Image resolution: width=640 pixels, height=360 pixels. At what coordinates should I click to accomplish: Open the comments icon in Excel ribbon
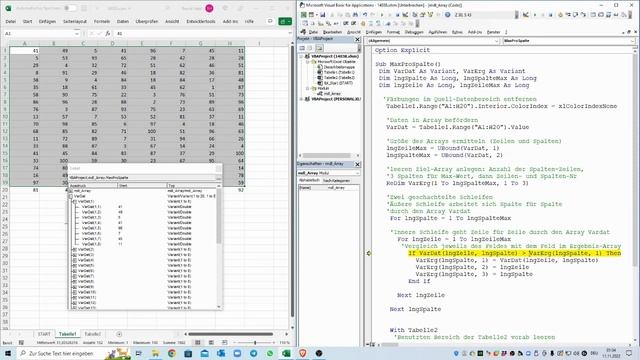click(x=270, y=21)
